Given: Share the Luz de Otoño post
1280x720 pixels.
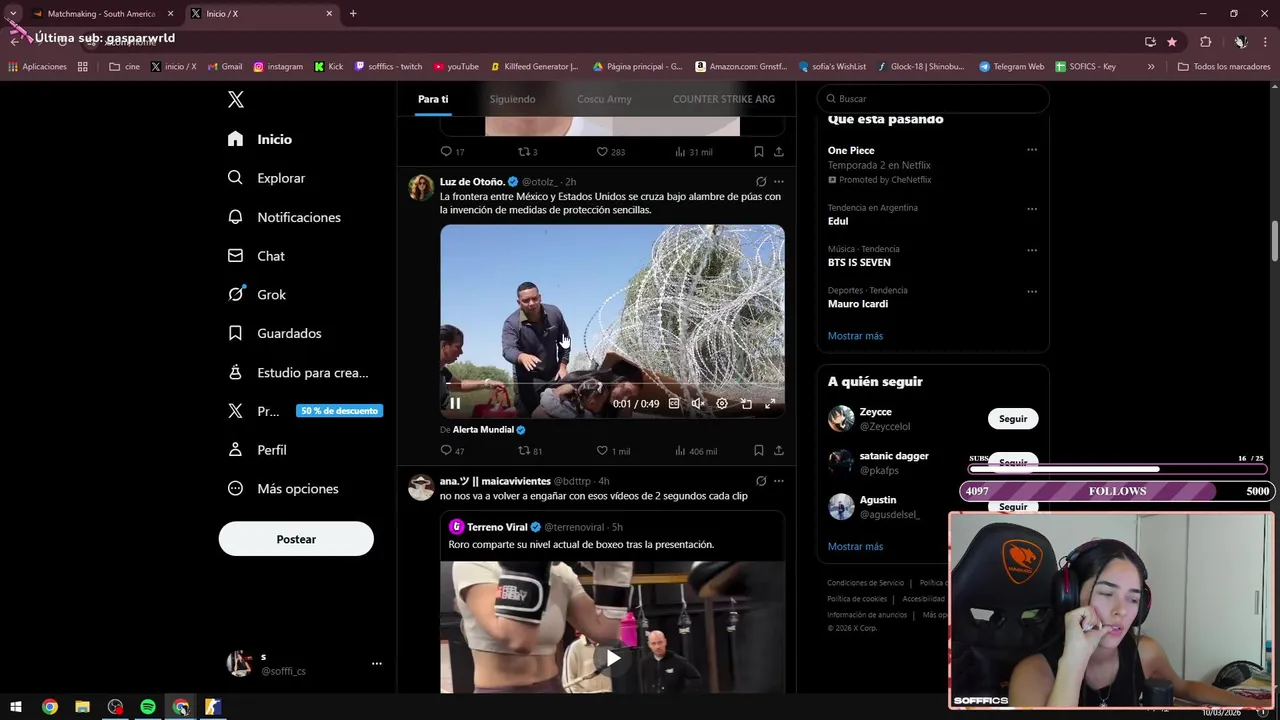Looking at the screenshot, I should click(x=779, y=451).
